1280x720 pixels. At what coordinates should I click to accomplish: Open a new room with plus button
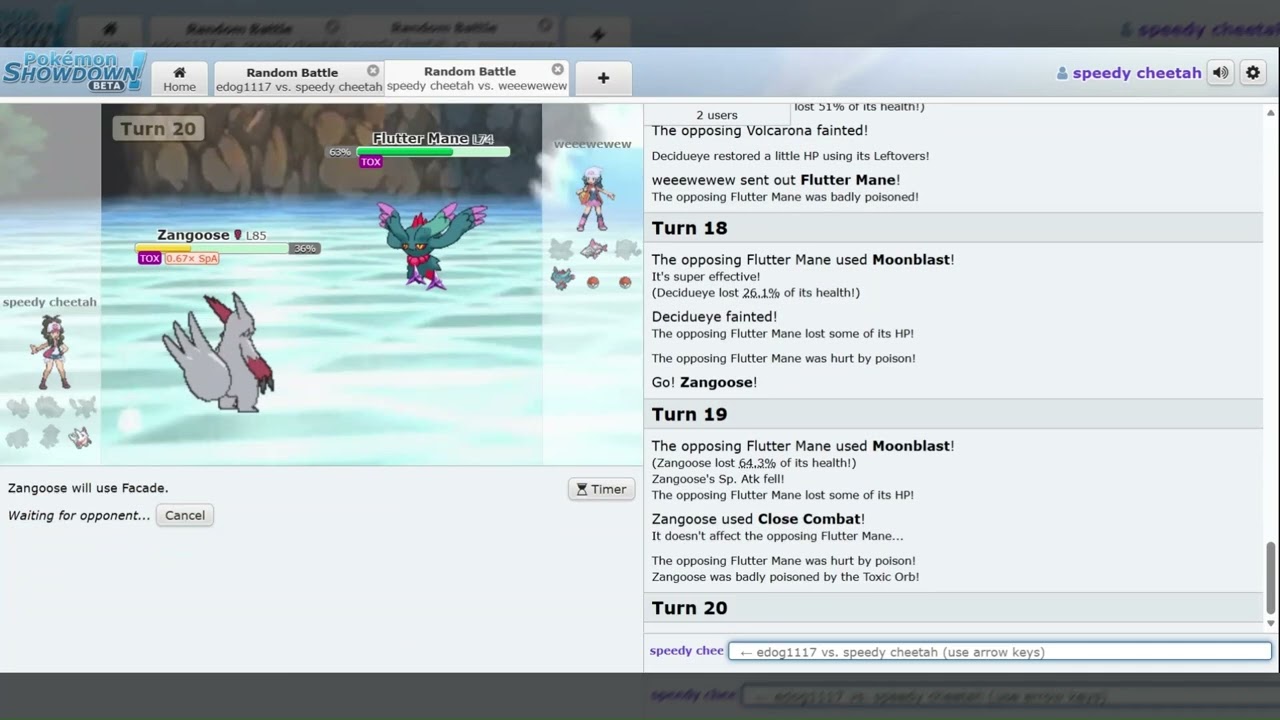pyautogui.click(x=603, y=78)
